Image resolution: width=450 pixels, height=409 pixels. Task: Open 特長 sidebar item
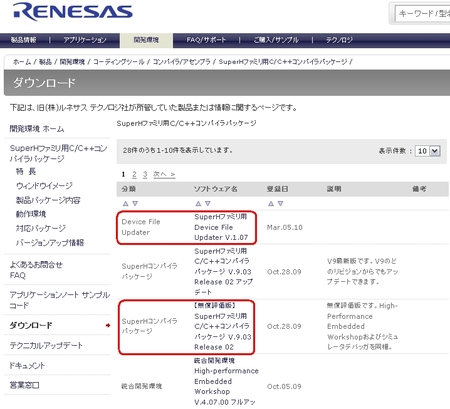[26, 171]
